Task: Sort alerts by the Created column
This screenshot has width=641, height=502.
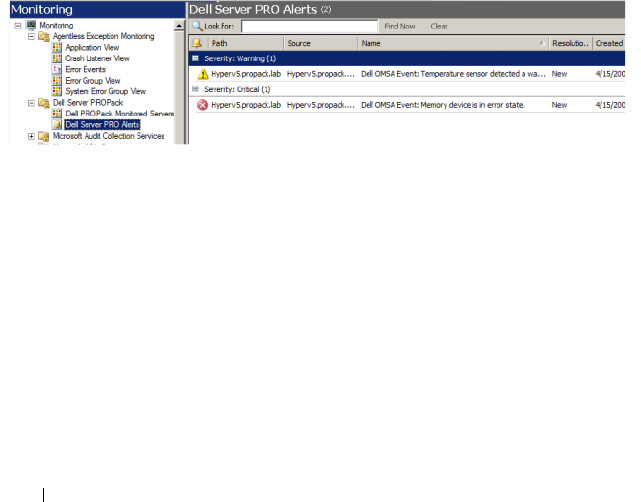Action: coord(609,43)
